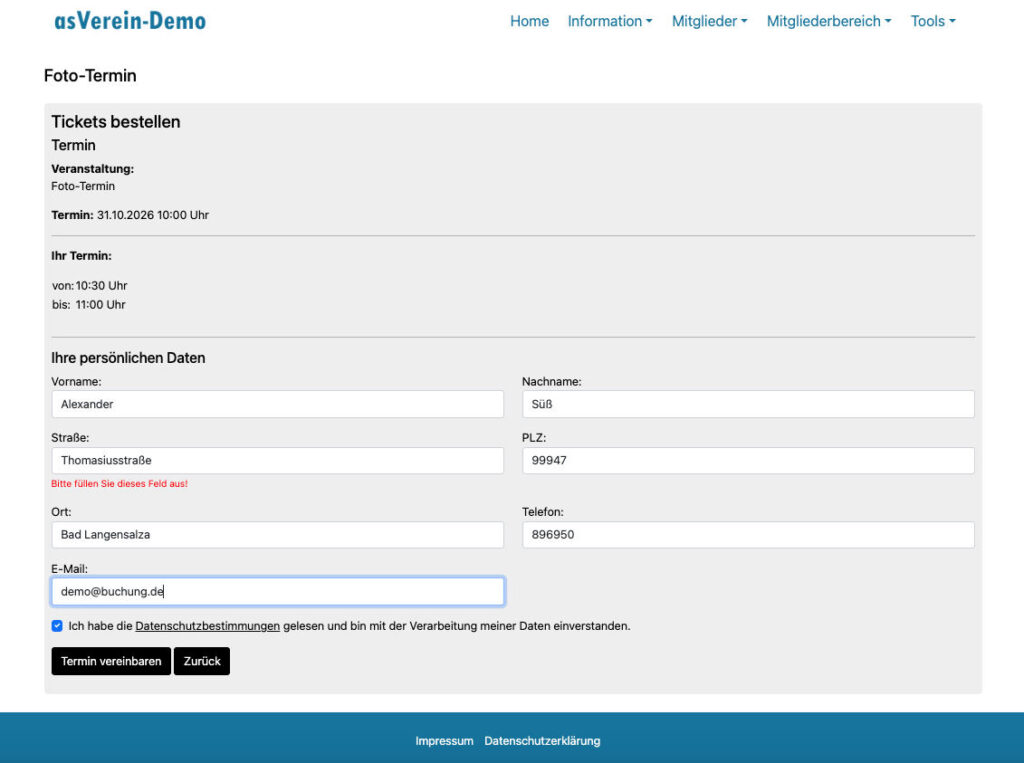
Task: Click into the Vorname field
Action: point(277,404)
